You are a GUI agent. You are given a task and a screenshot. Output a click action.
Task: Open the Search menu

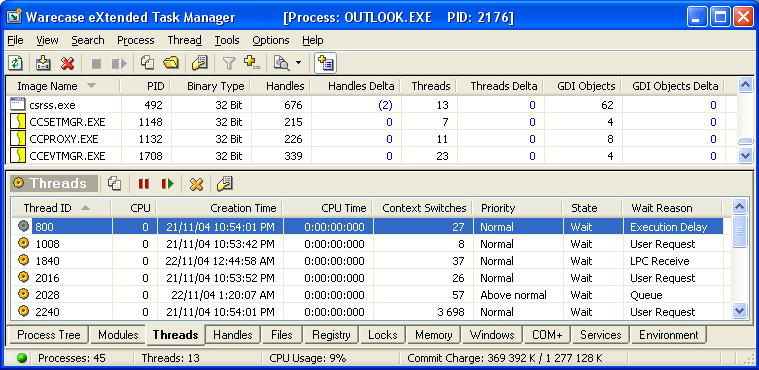click(x=88, y=40)
